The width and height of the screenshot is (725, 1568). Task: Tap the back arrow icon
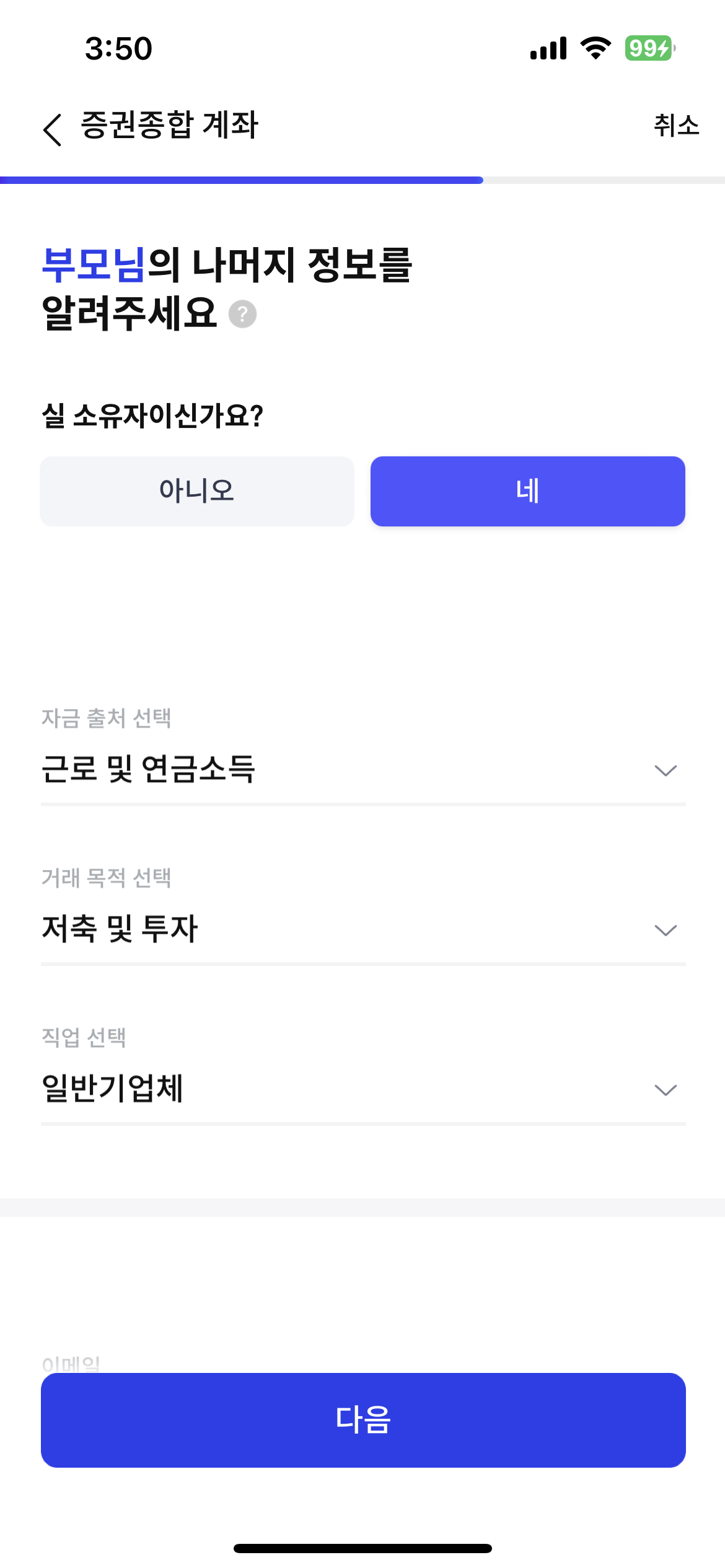pos(53,129)
